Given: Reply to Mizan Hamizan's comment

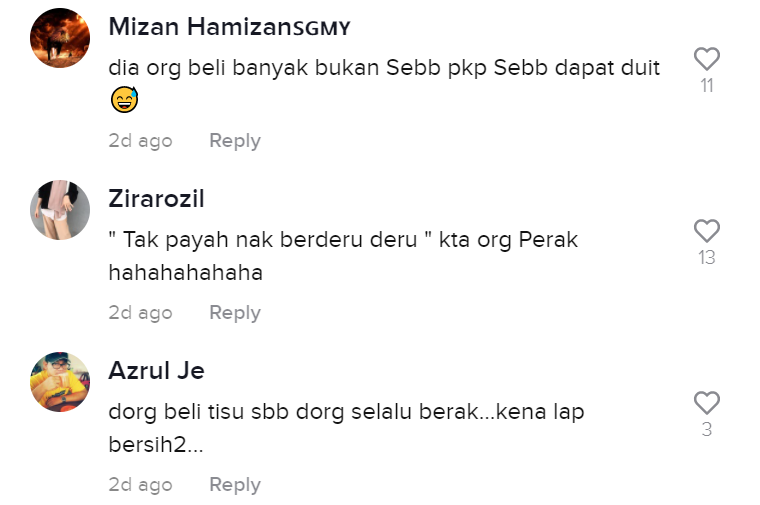Looking at the screenshot, I should (235, 141).
